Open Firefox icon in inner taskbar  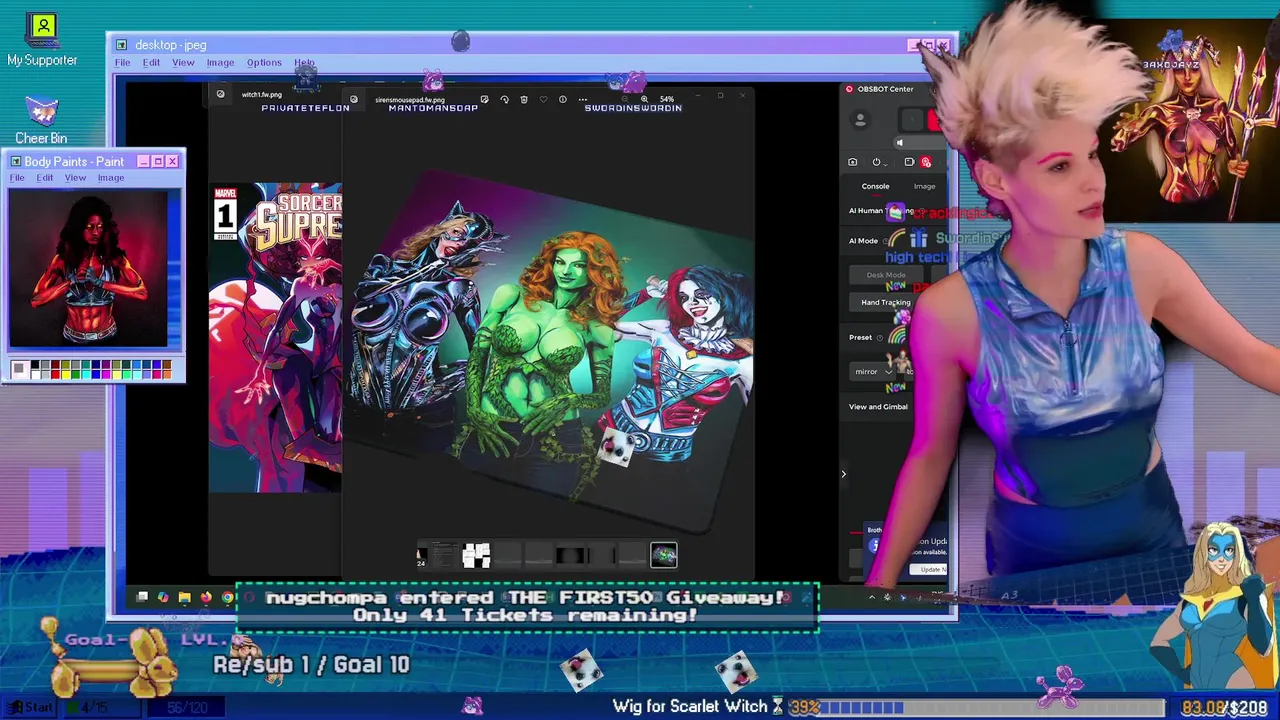[x=206, y=597]
